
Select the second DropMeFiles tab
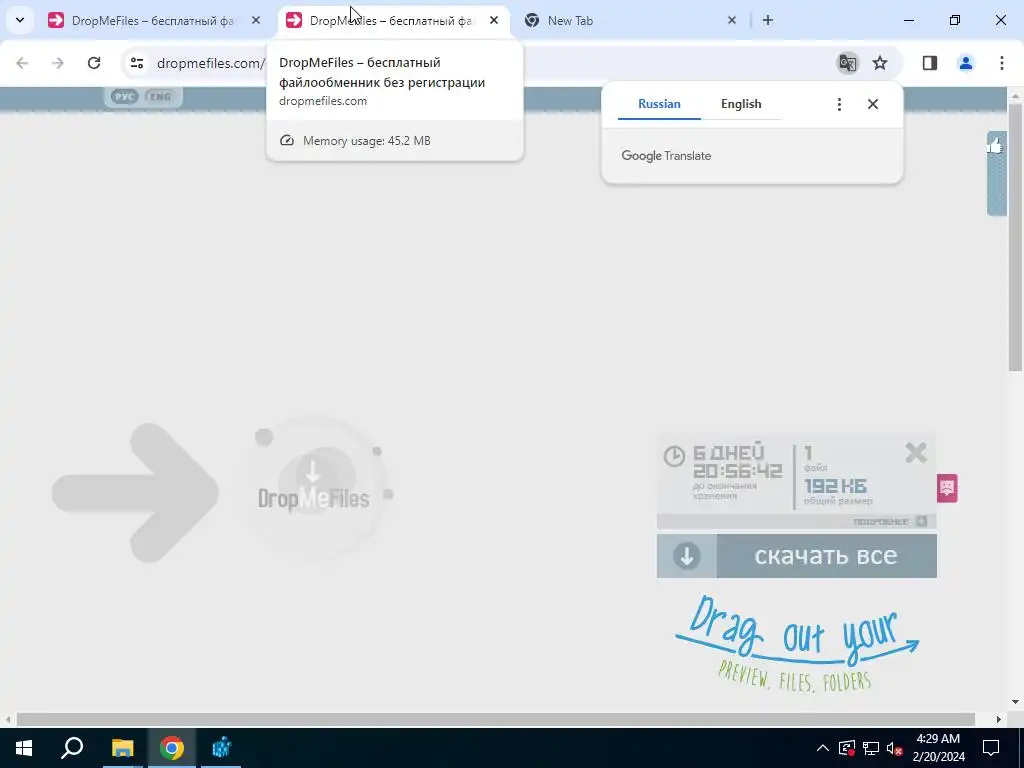click(x=394, y=20)
